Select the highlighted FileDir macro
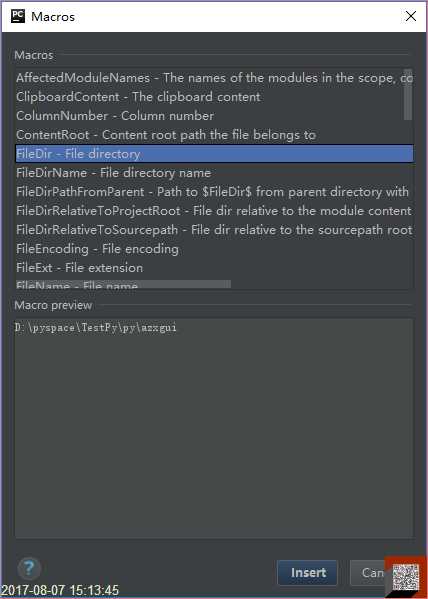Image resolution: width=428 pixels, height=599 pixels. pyautogui.click(x=214, y=154)
